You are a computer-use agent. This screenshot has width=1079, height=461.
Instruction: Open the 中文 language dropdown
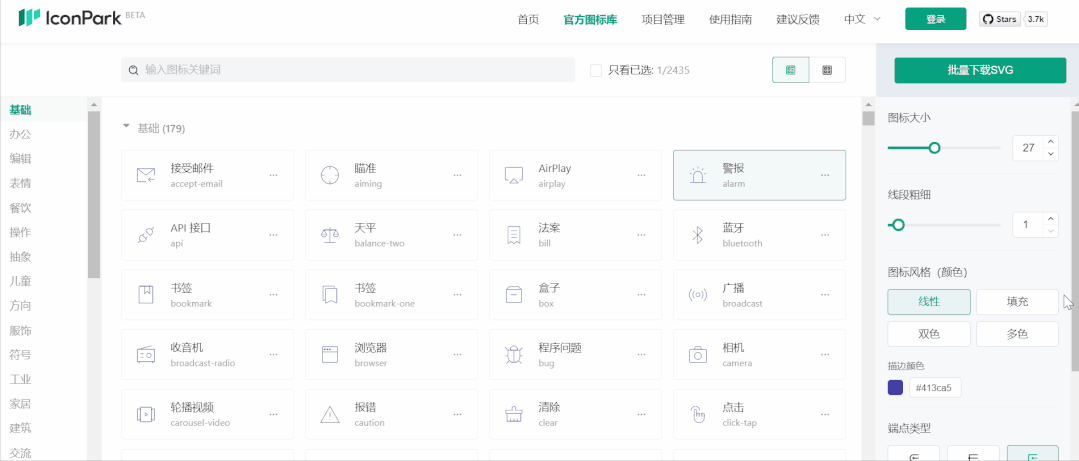click(862, 19)
